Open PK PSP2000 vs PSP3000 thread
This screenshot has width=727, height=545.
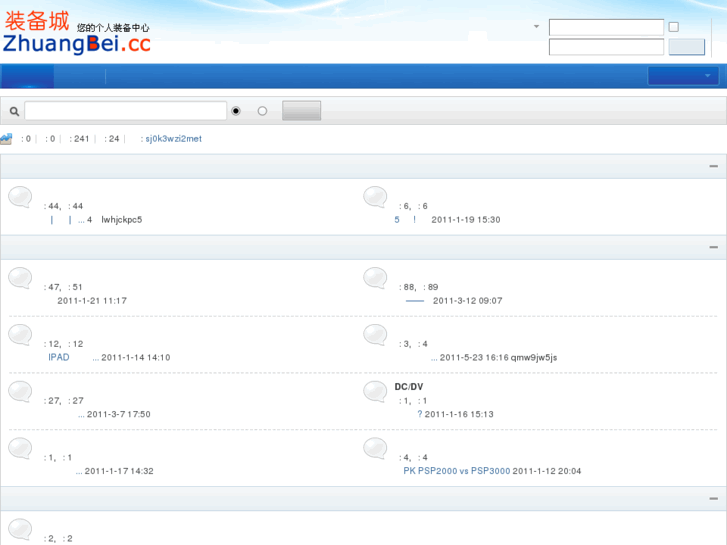point(457,471)
